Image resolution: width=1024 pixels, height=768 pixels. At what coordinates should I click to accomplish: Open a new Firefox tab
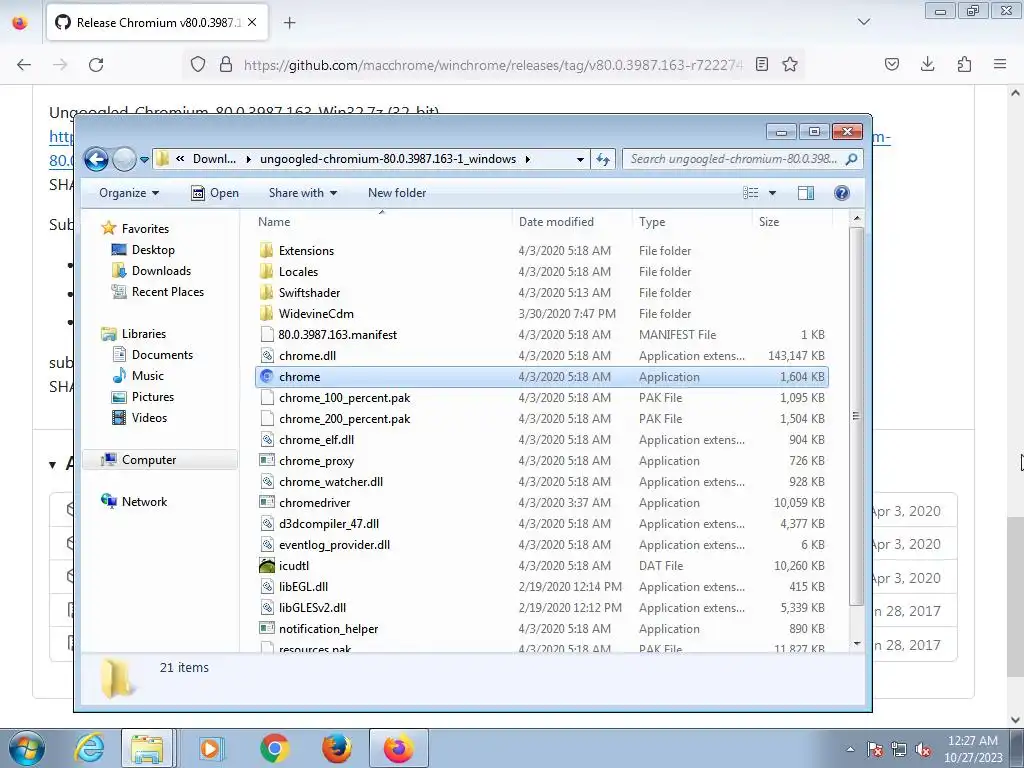pos(289,23)
